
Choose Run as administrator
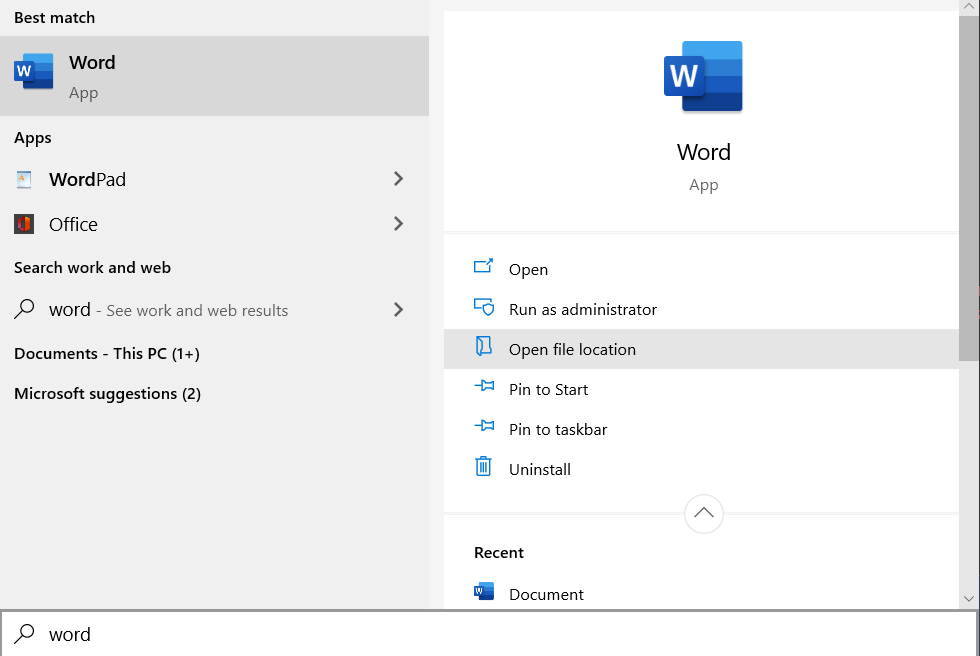click(701, 309)
